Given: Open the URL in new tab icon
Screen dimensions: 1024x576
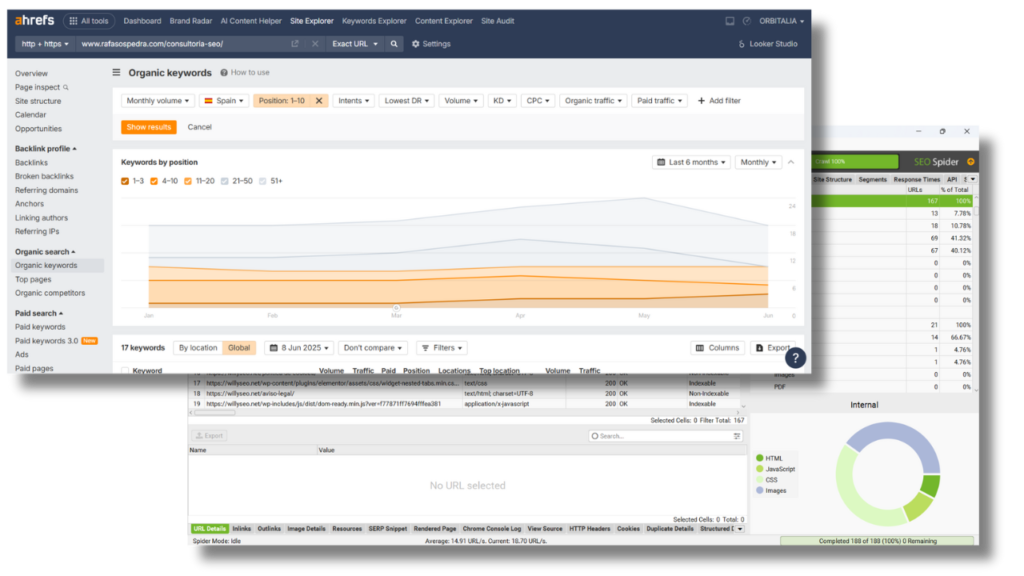Looking at the screenshot, I should click(295, 44).
